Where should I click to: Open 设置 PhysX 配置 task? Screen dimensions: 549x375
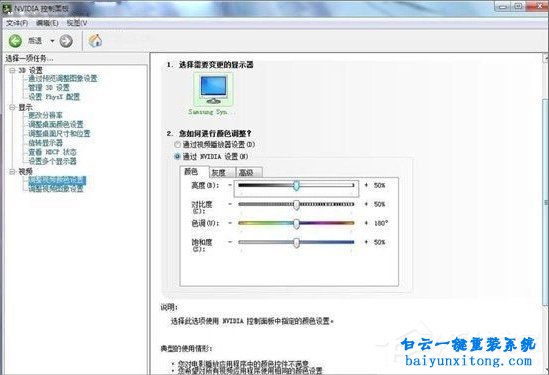click(x=54, y=97)
